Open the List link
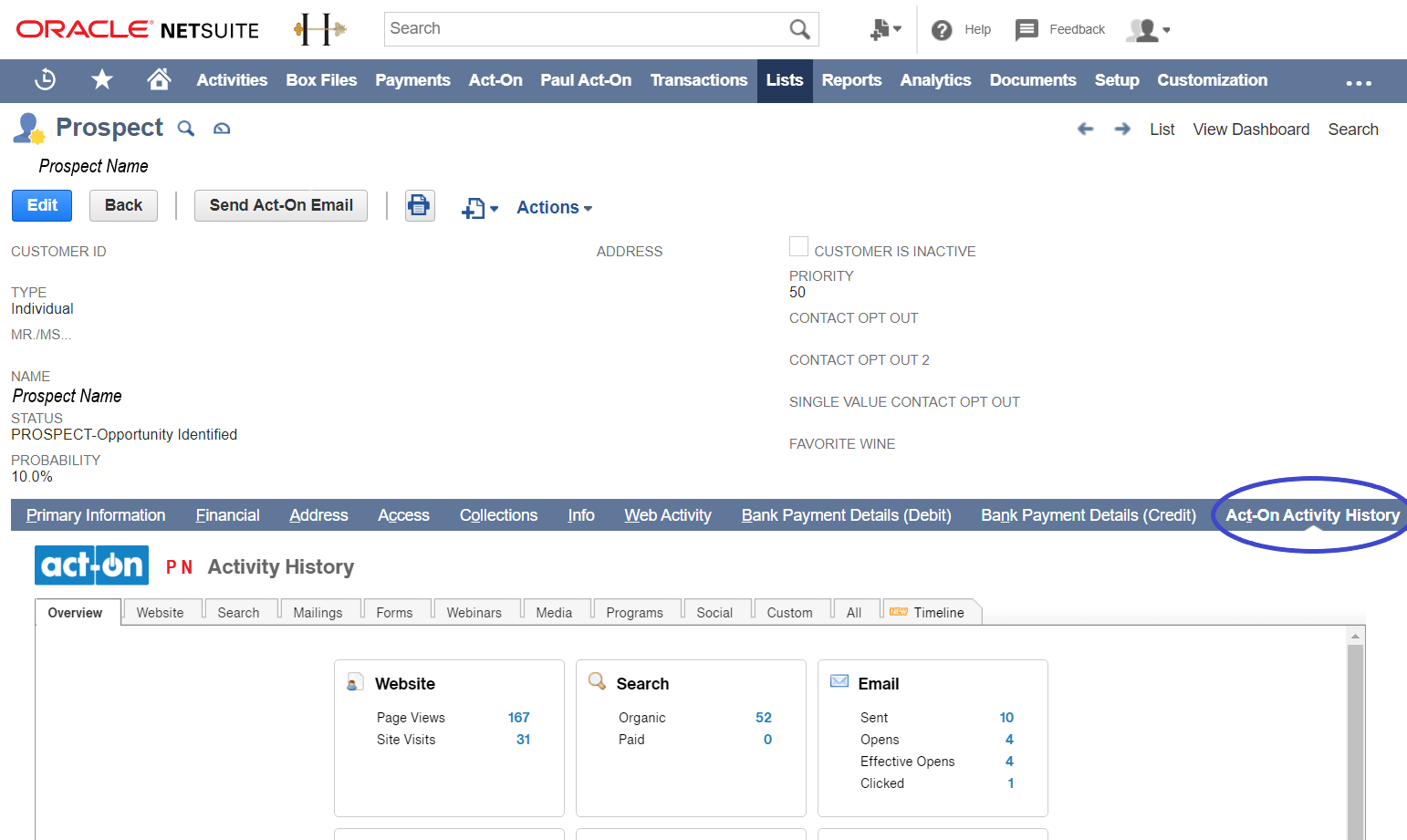The image size is (1407, 840). click(1162, 130)
